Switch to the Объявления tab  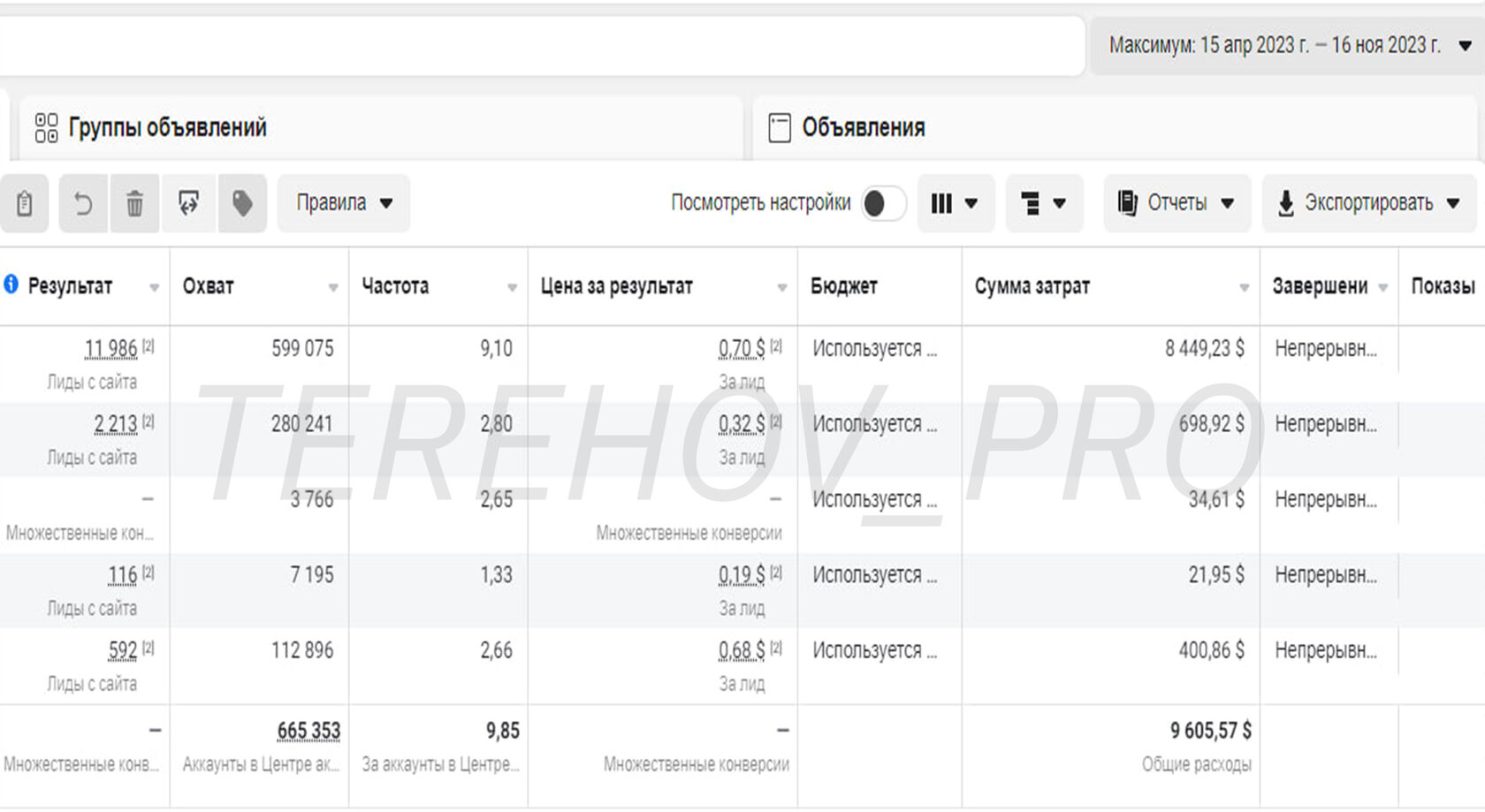coord(1115,128)
